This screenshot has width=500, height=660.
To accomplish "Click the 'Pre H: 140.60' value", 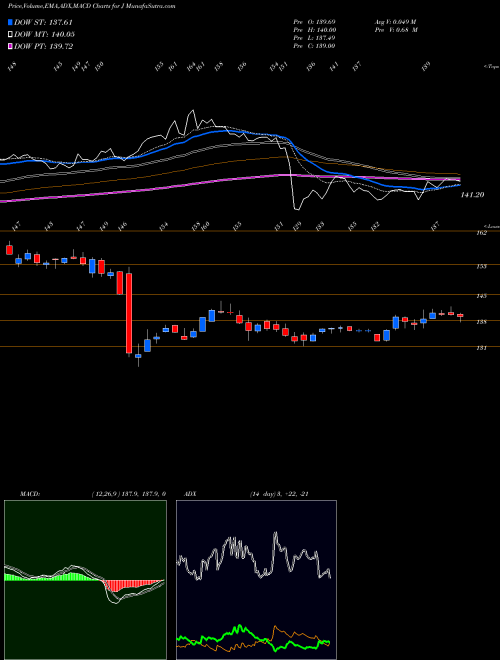I will 314,30.
